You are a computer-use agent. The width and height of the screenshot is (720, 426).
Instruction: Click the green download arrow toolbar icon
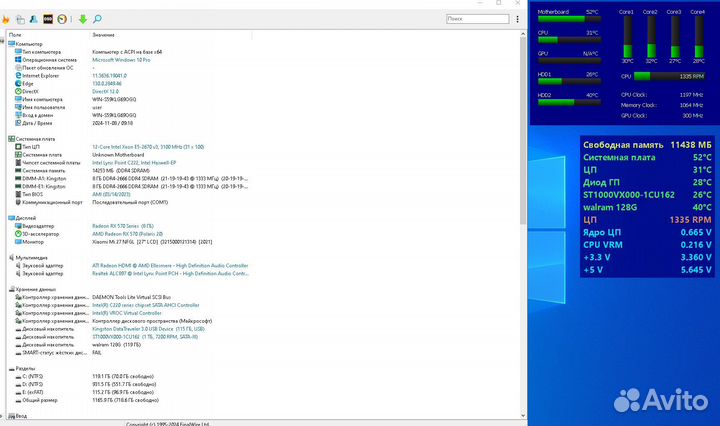point(82,18)
